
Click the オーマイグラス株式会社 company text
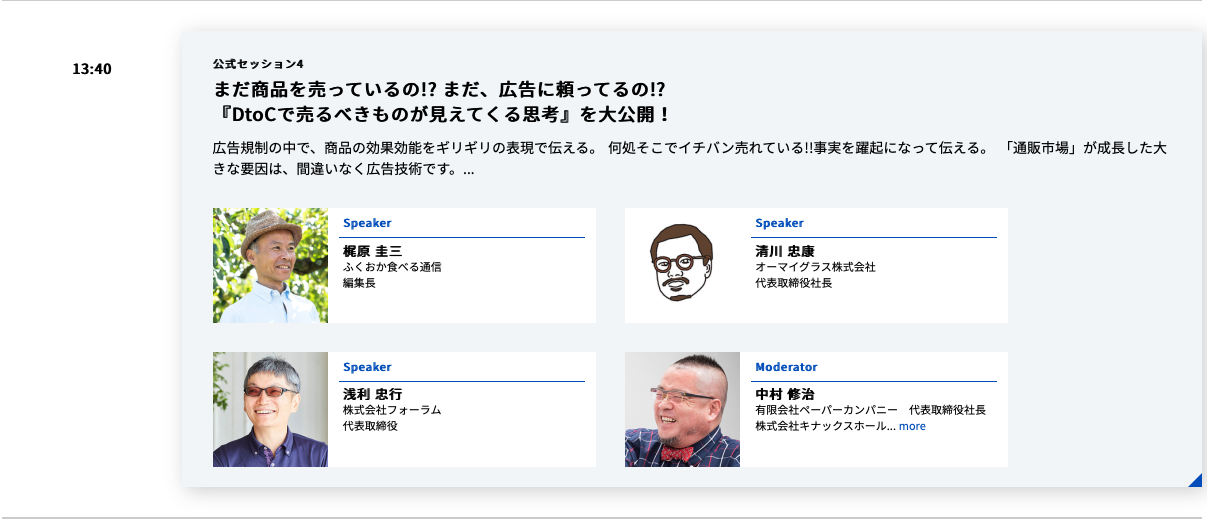click(x=815, y=267)
